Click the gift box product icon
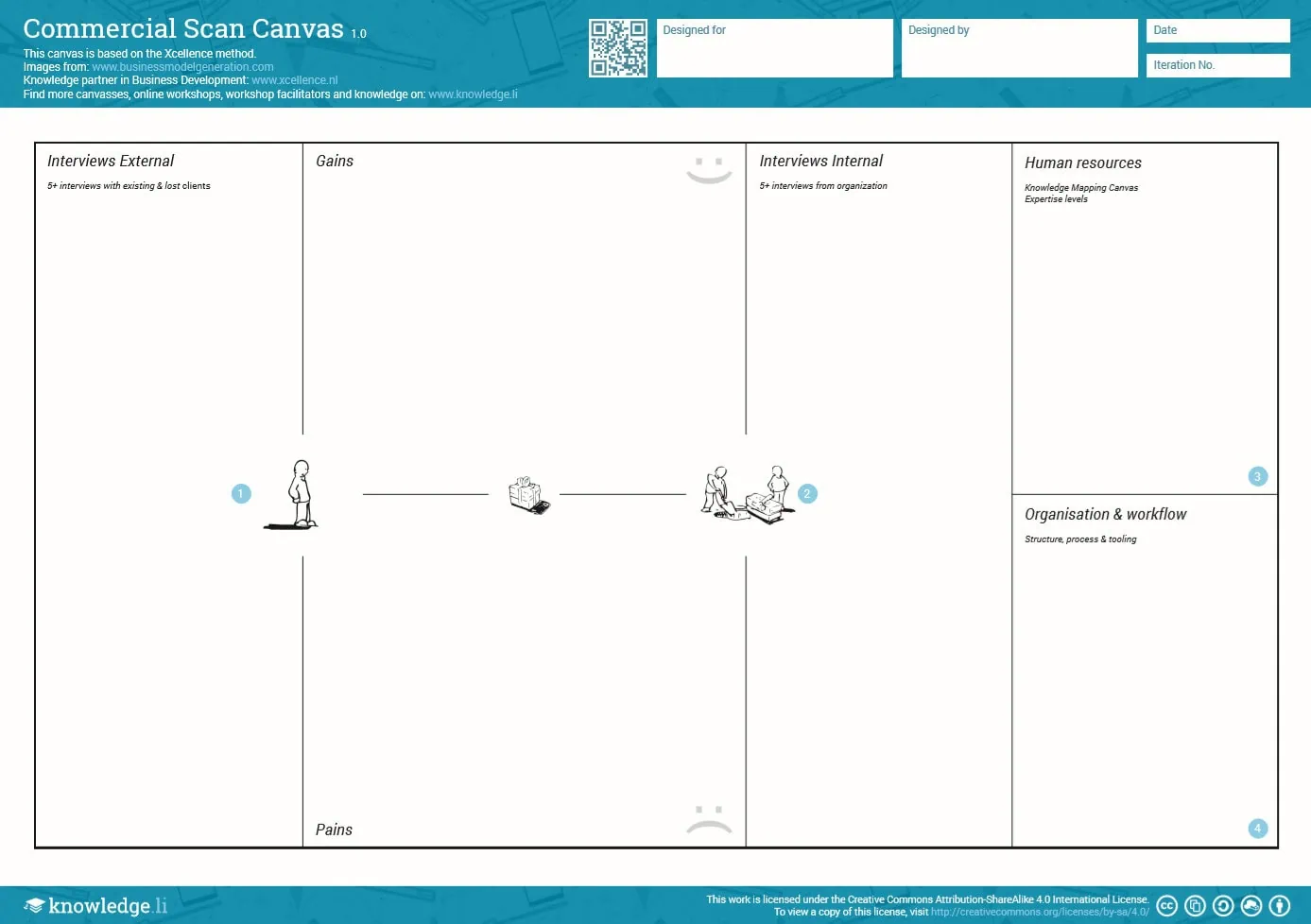The width and height of the screenshot is (1311, 924). click(x=528, y=495)
